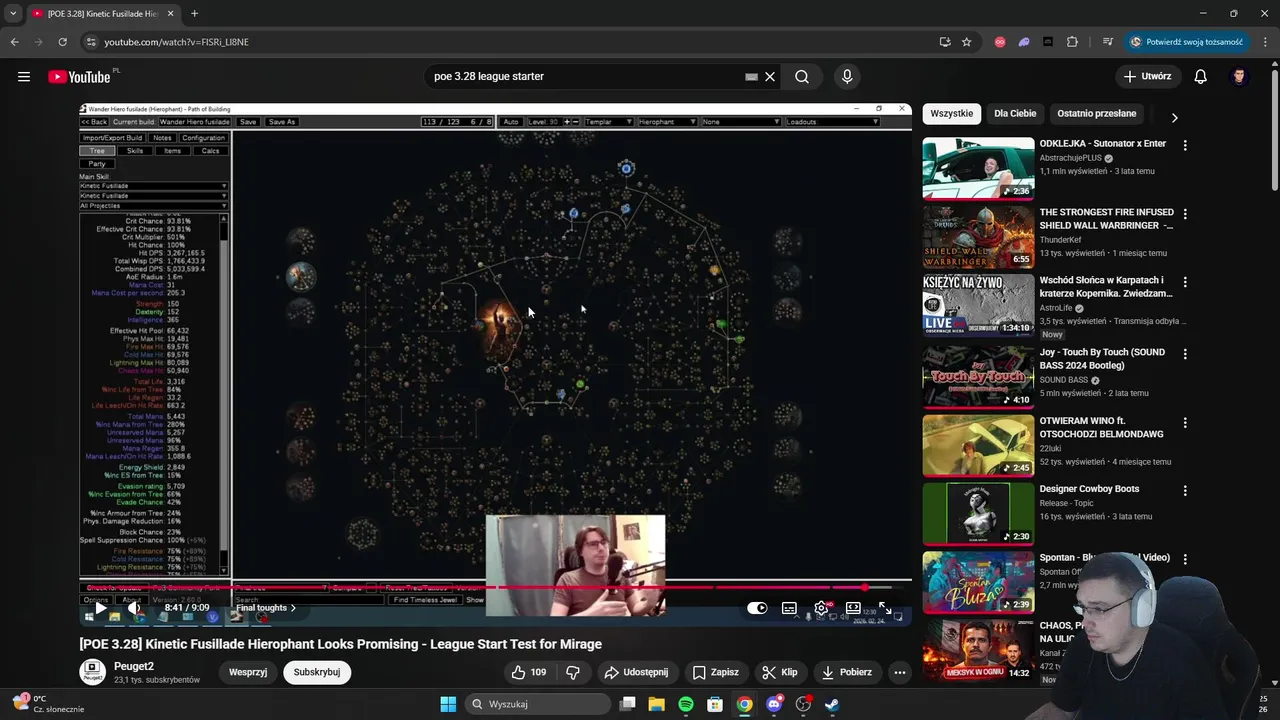Image resolution: width=1280 pixels, height=720 pixels.
Task: Open more actions menu below the video
Action: tap(899, 672)
